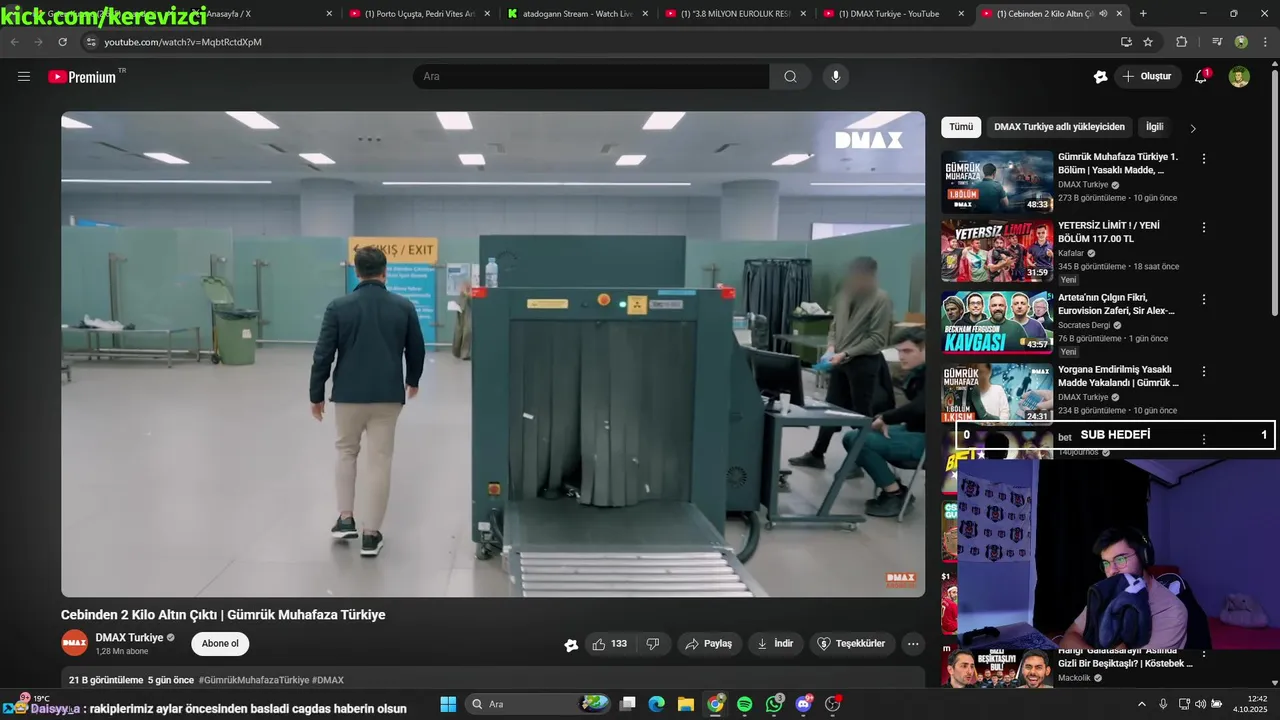Open more actions three-dot button below video
This screenshot has height=720, width=1280.
913,644
